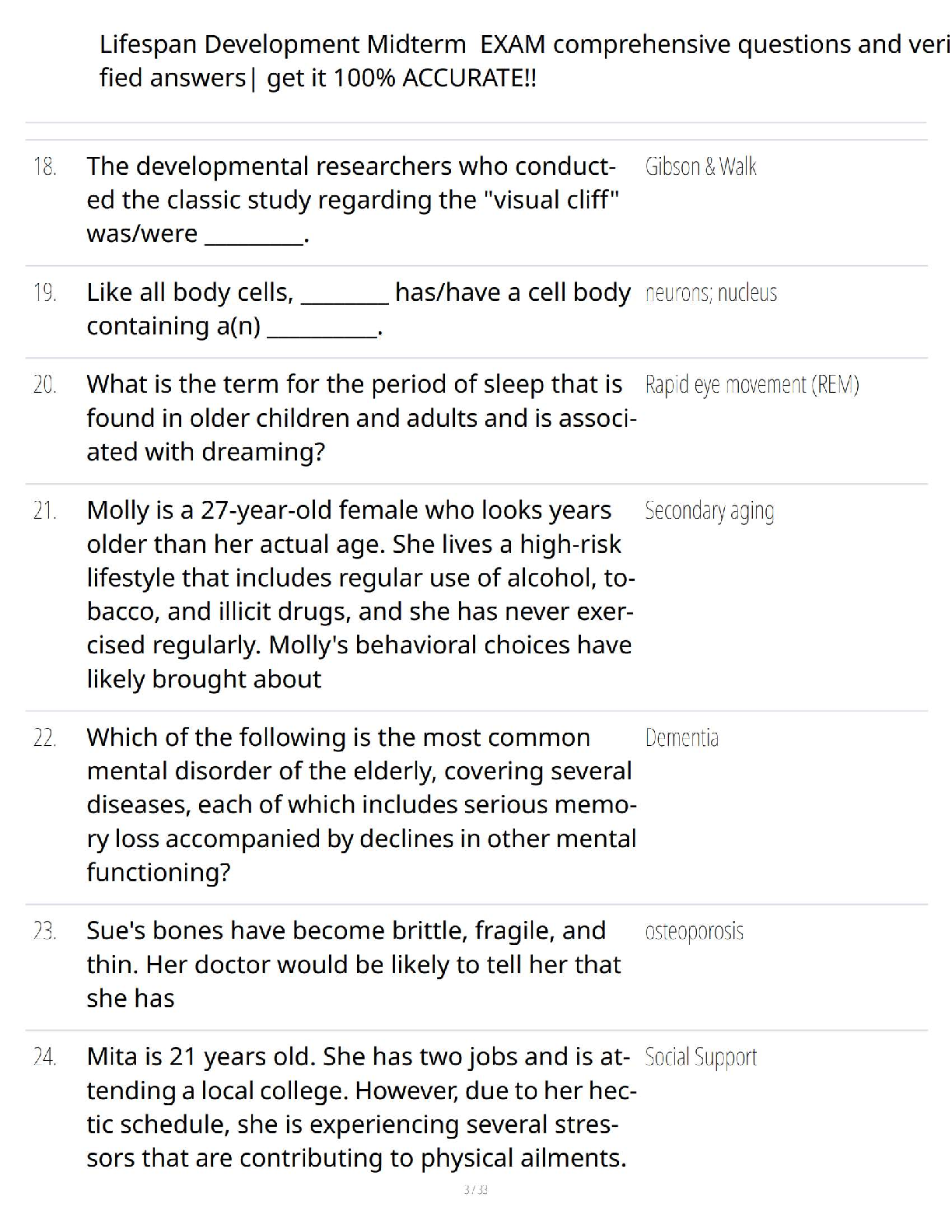Screen dimensions: 952x1232
Task: Select the "Dementia" answer
Action: pos(681,738)
